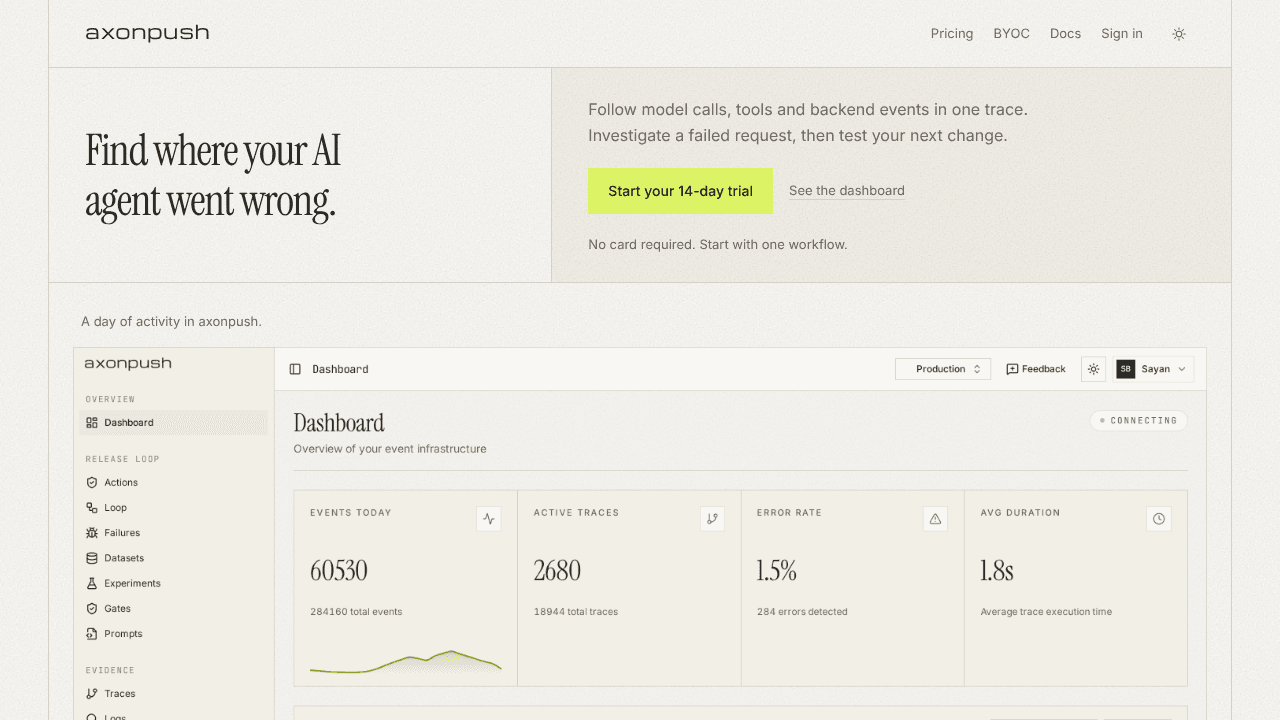Go to BYOC in the top navigation

(x=1011, y=34)
